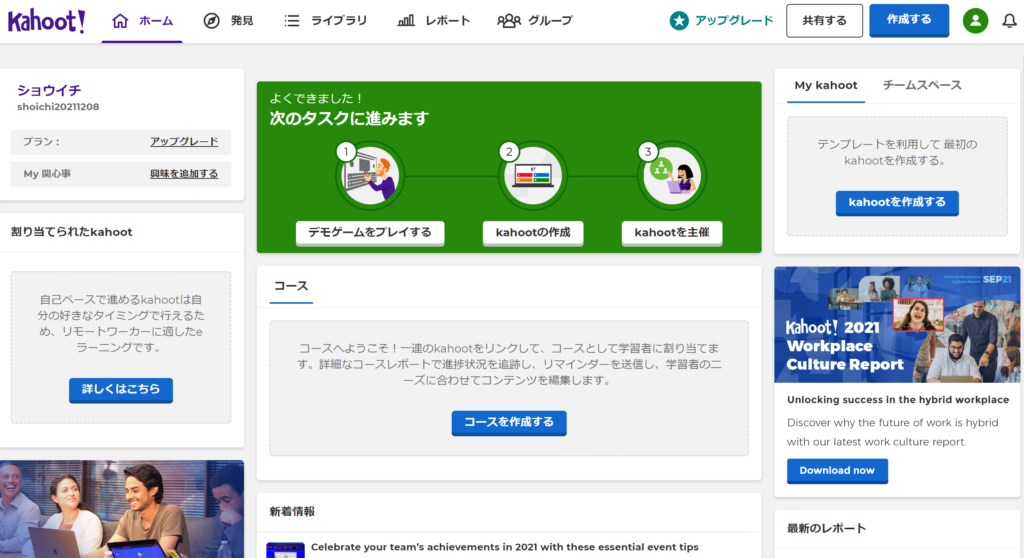This screenshot has width=1024, height=558.
Task: Click the 興味を追加する link
Action: point(184,174)
